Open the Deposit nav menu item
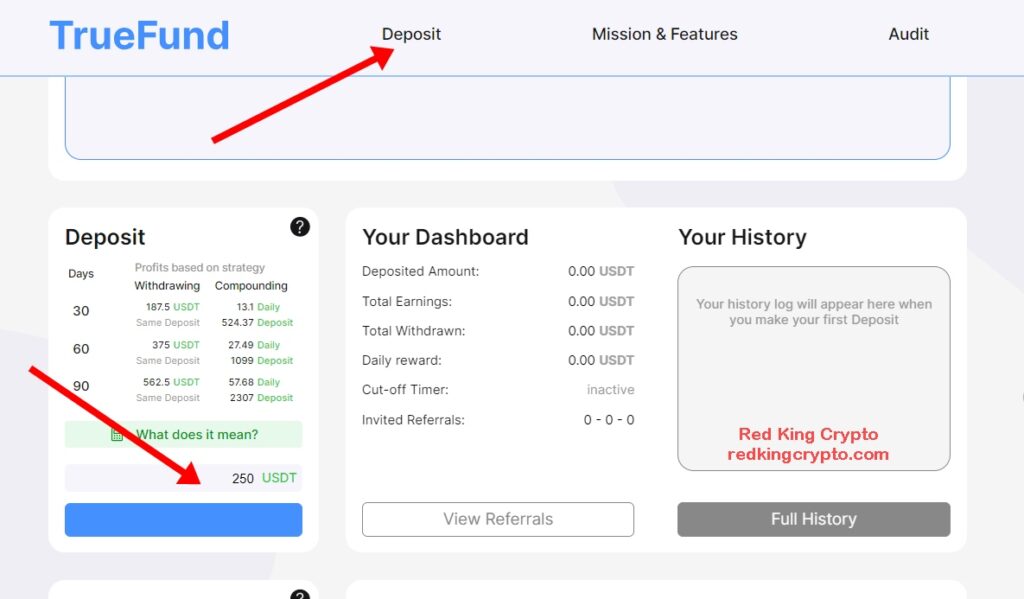Viewport: 1024px width, 599px height. click(x=411, y=34)
